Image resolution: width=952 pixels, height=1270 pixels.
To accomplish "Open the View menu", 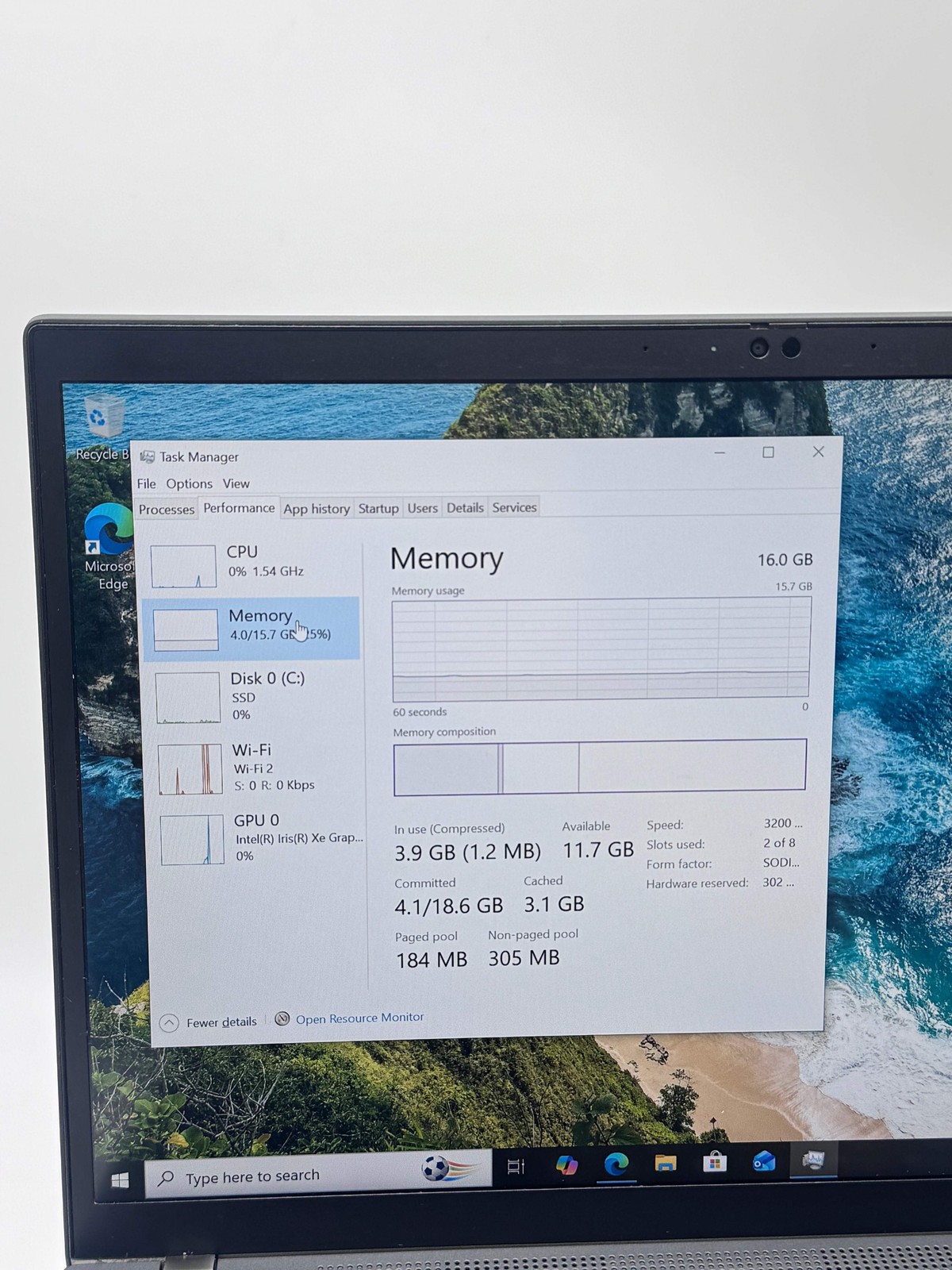I will [x=236, y=483].
